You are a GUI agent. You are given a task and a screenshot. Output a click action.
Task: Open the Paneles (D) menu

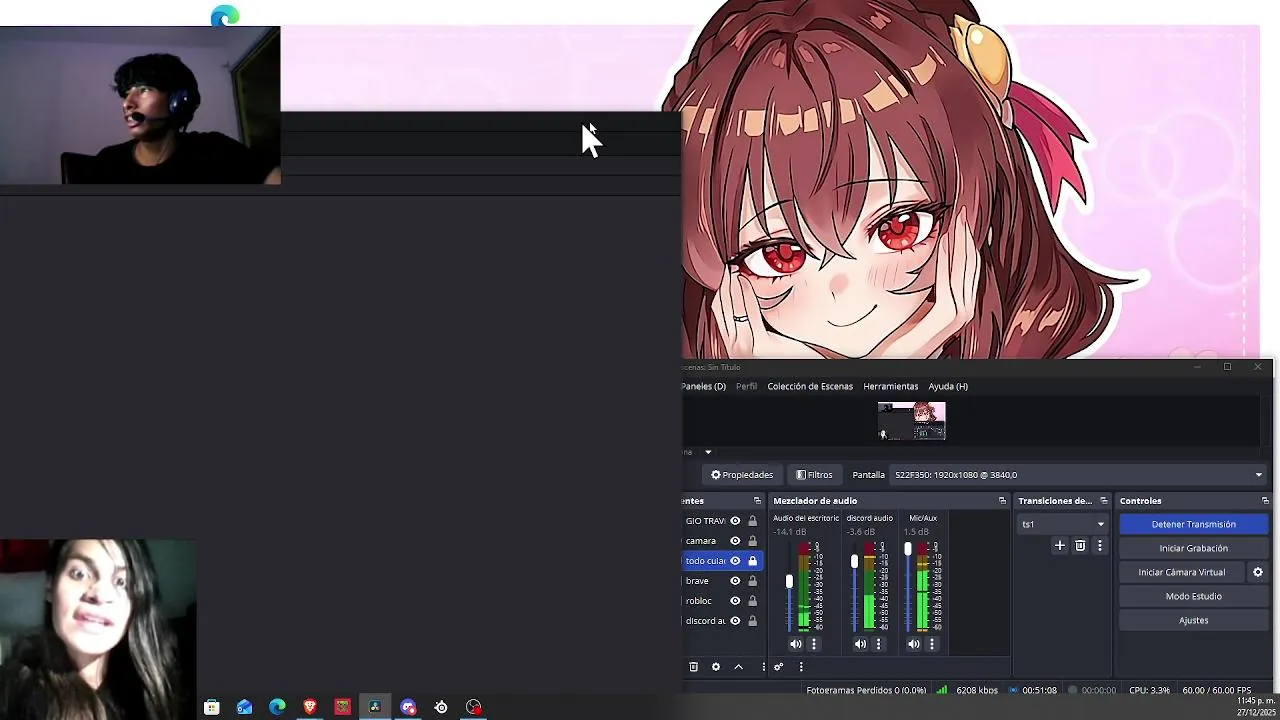point(704,386)
